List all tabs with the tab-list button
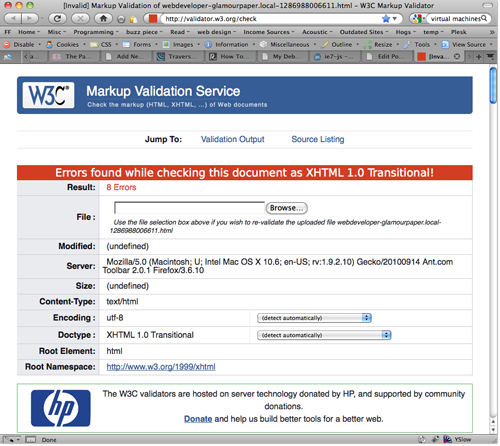This screenshot has height=446, width=500. 490,57
